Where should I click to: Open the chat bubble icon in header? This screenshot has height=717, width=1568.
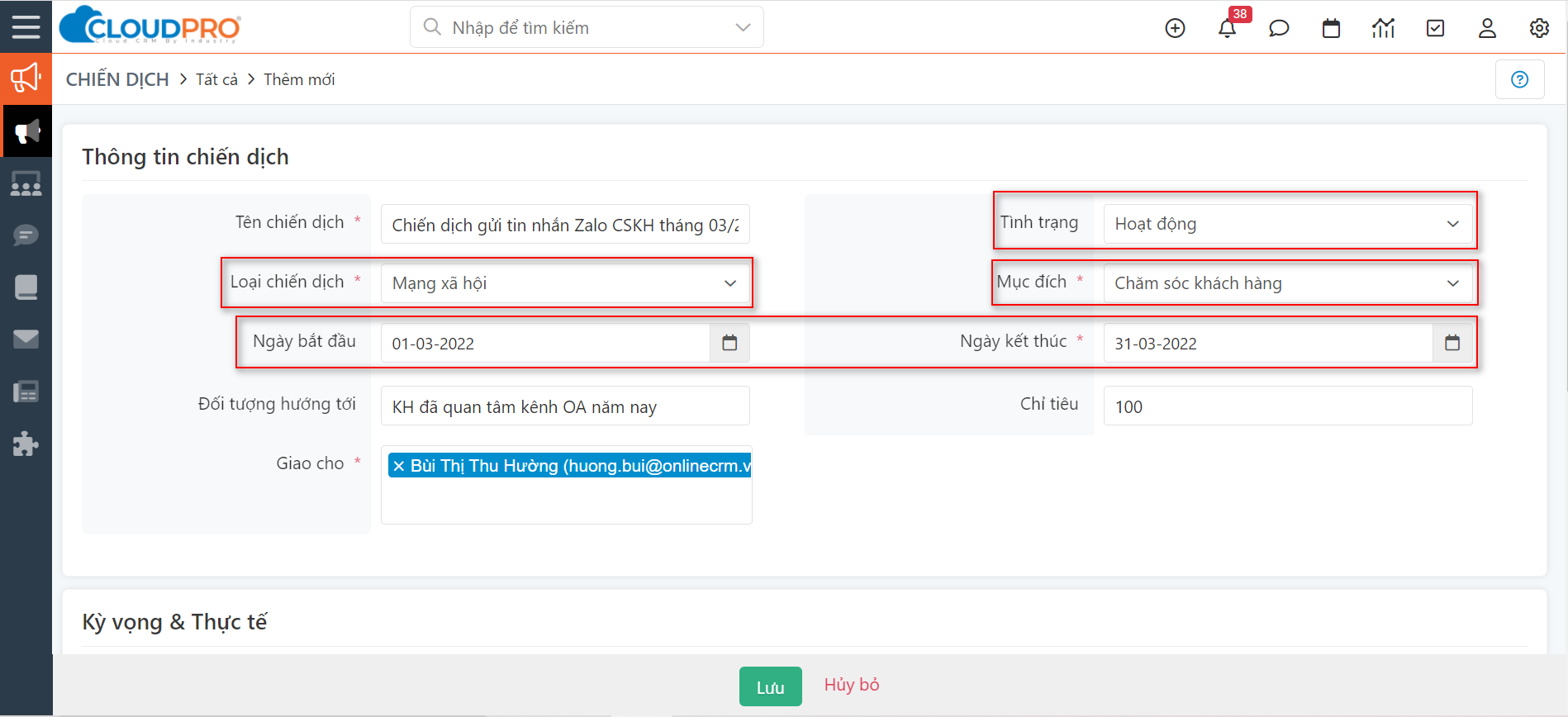point(1279,28)
